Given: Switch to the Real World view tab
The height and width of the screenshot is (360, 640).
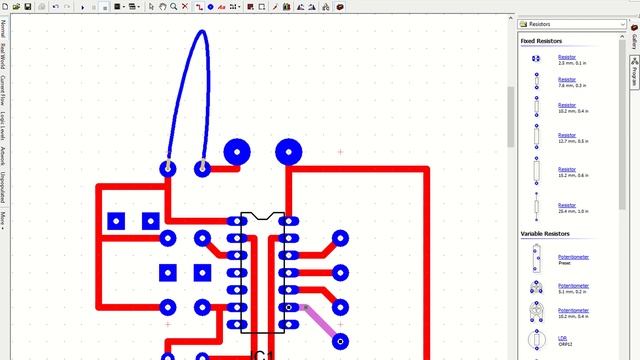Looking at the screenshot, I should (3, 56).
